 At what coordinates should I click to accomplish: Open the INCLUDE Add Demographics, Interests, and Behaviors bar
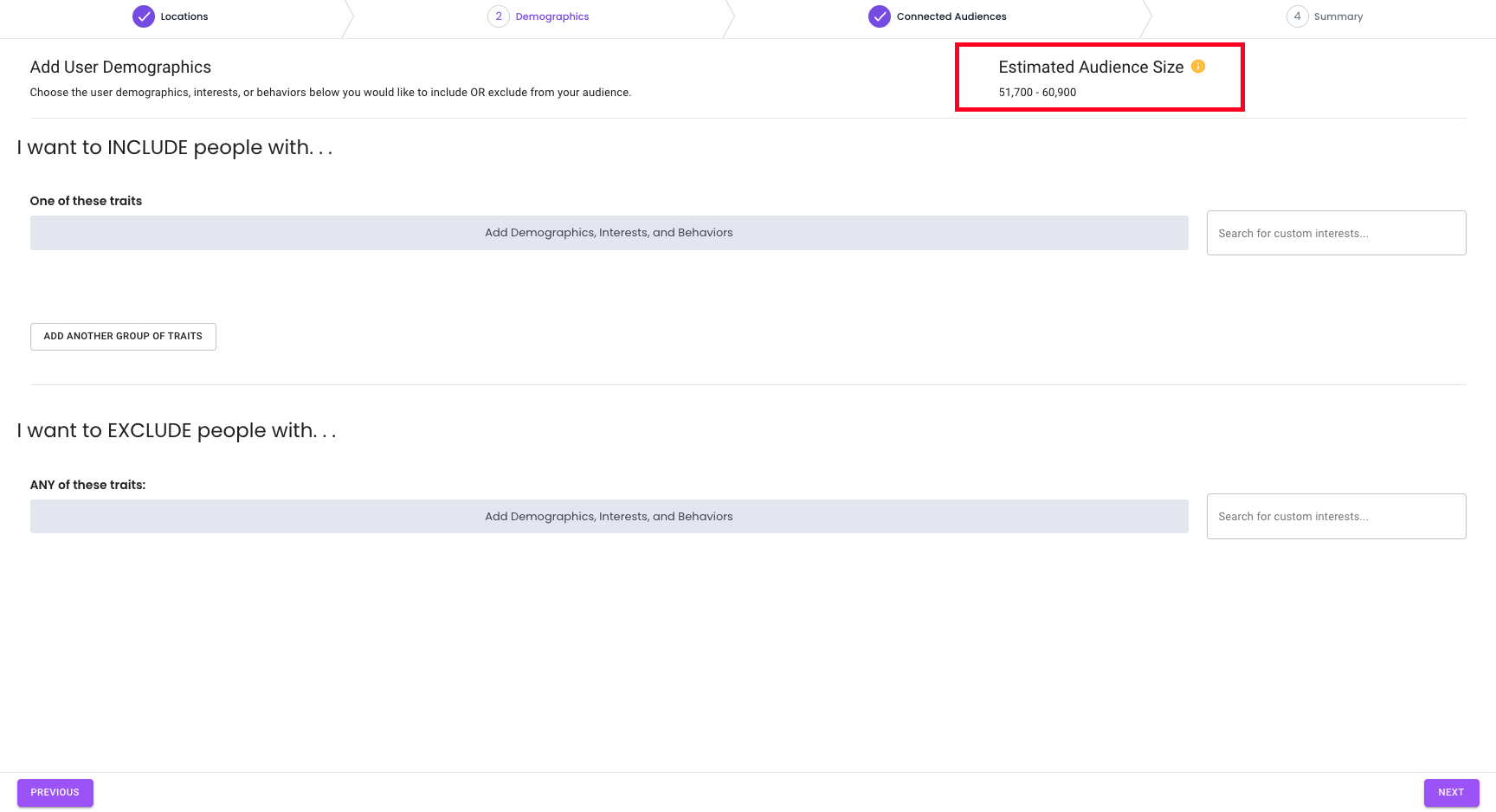tap(609, 233)
